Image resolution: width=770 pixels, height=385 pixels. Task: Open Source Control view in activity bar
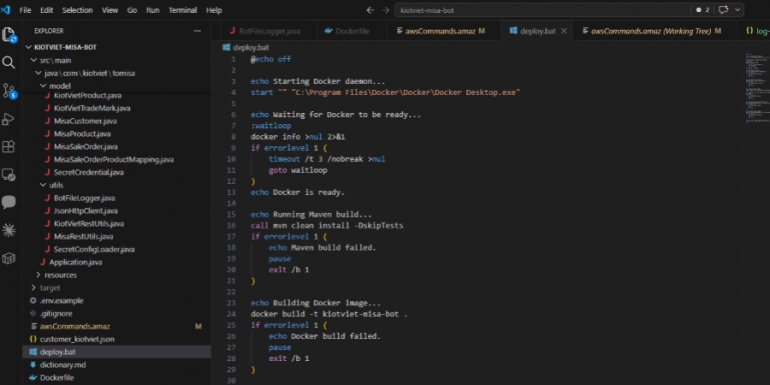9,91
